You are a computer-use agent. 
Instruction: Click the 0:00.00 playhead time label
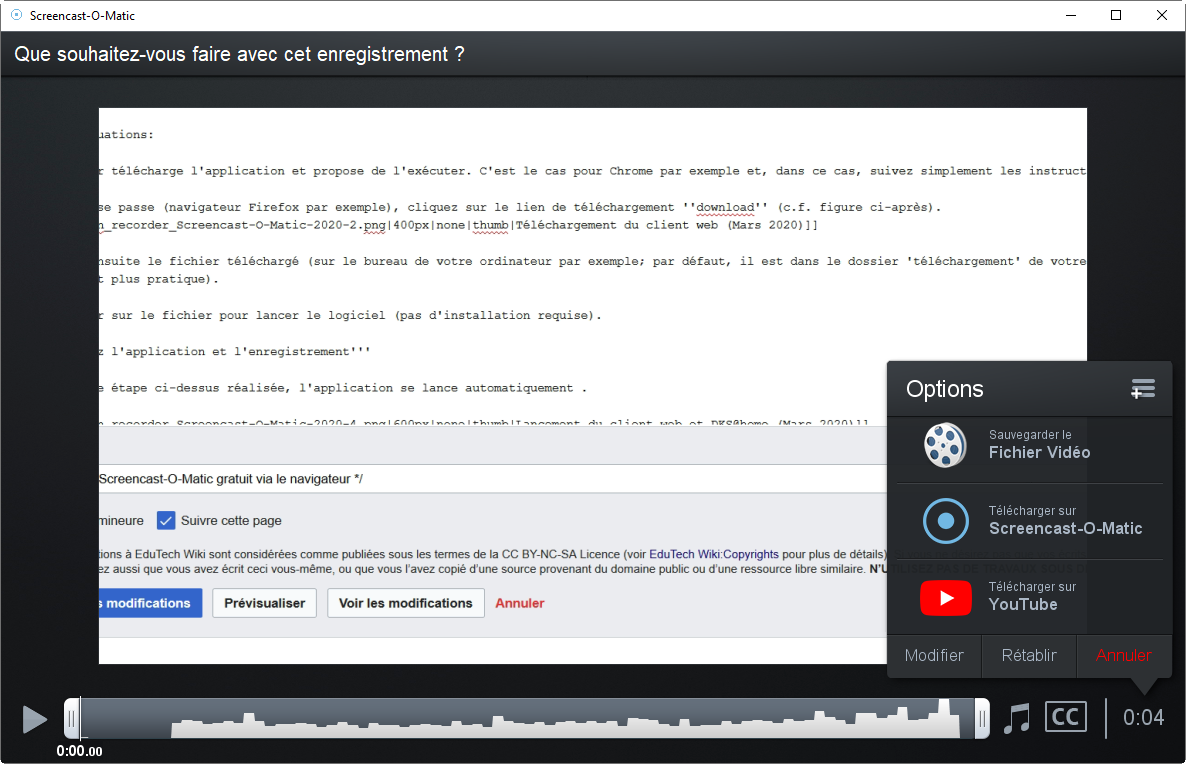(79, 751)
